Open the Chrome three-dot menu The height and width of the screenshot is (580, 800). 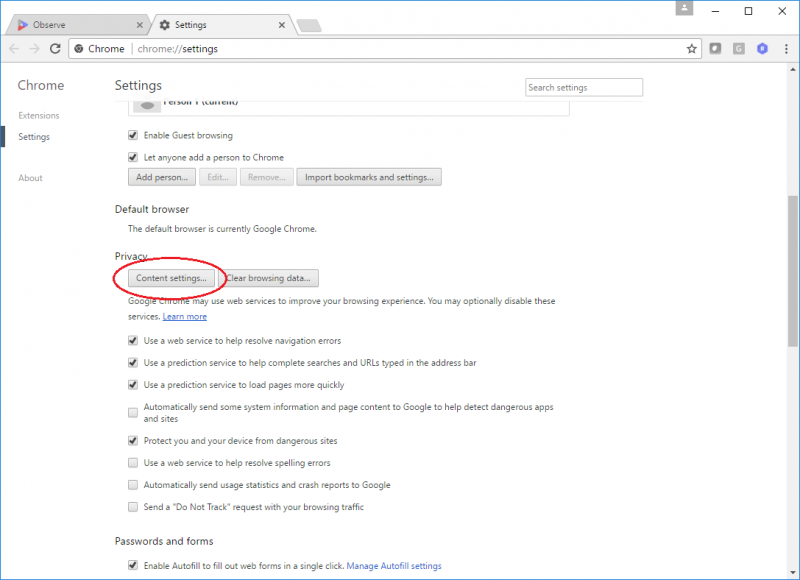point(786,49)
